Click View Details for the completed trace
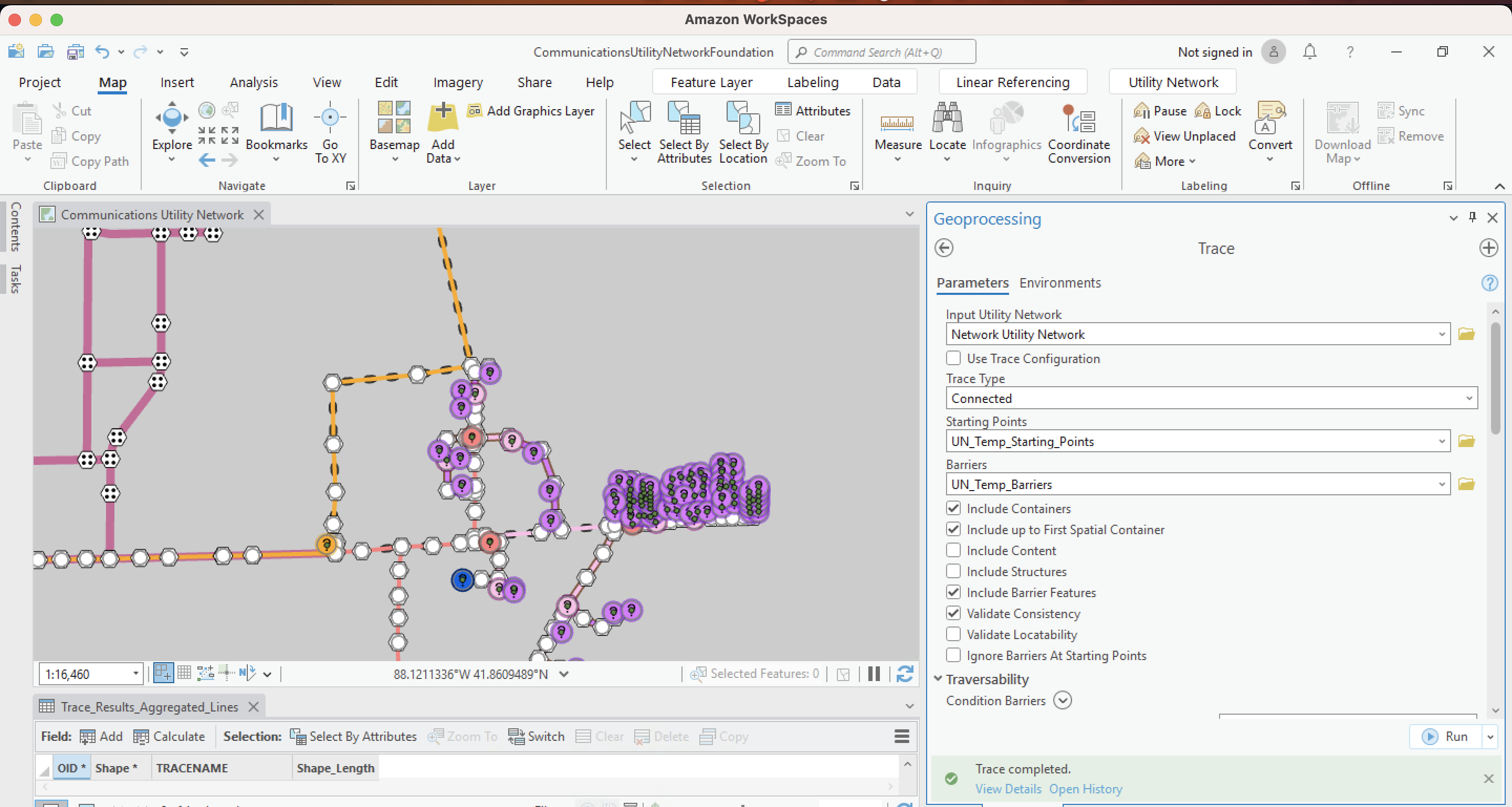 1008,789
